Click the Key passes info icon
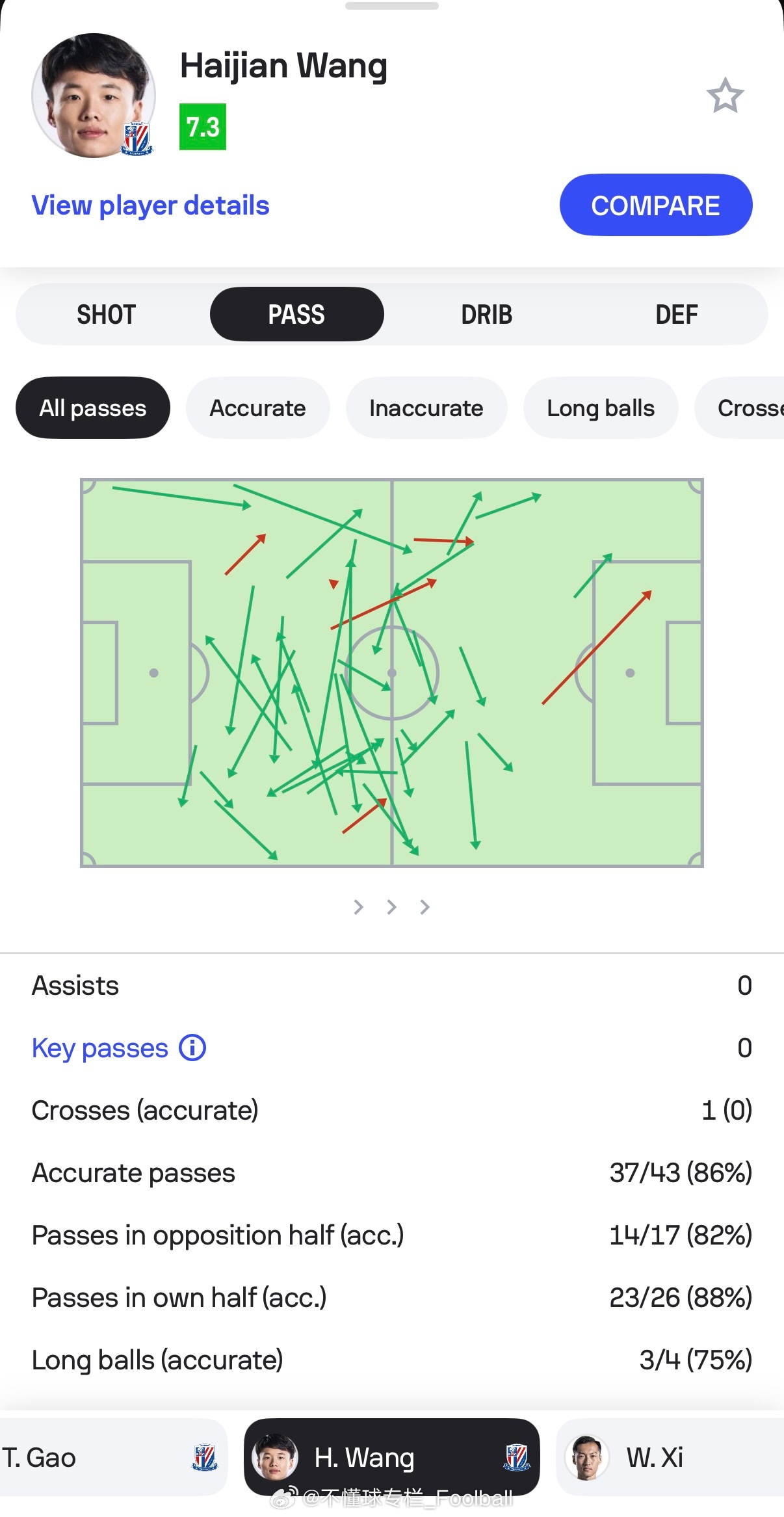Viewport: 784px width, 1517px height. click(192, 1048)
